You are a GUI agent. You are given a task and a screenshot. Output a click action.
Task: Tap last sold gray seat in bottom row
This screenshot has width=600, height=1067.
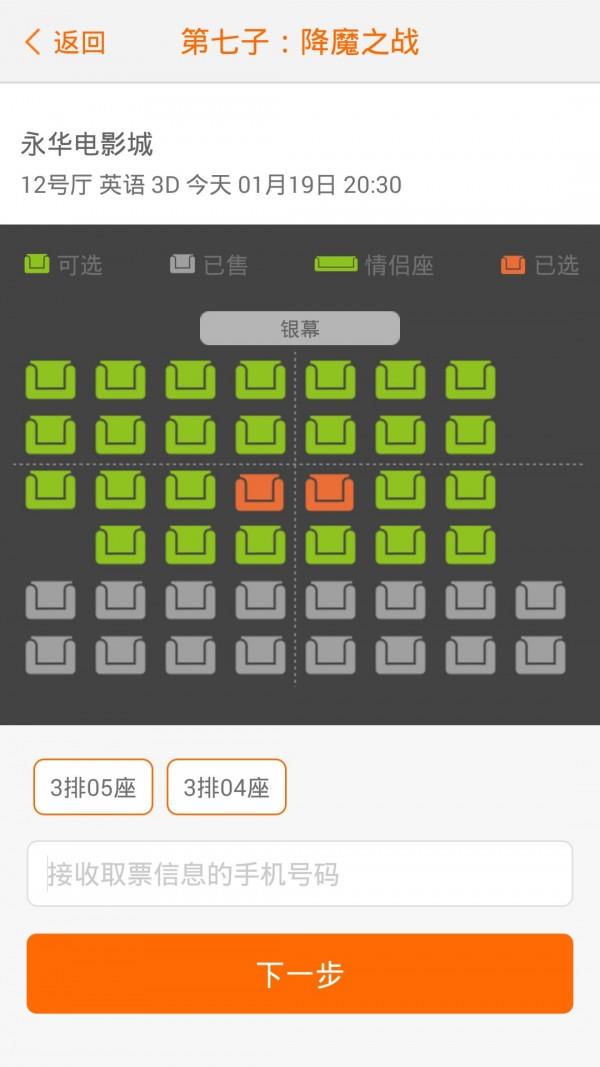click(x=541, y=655)
